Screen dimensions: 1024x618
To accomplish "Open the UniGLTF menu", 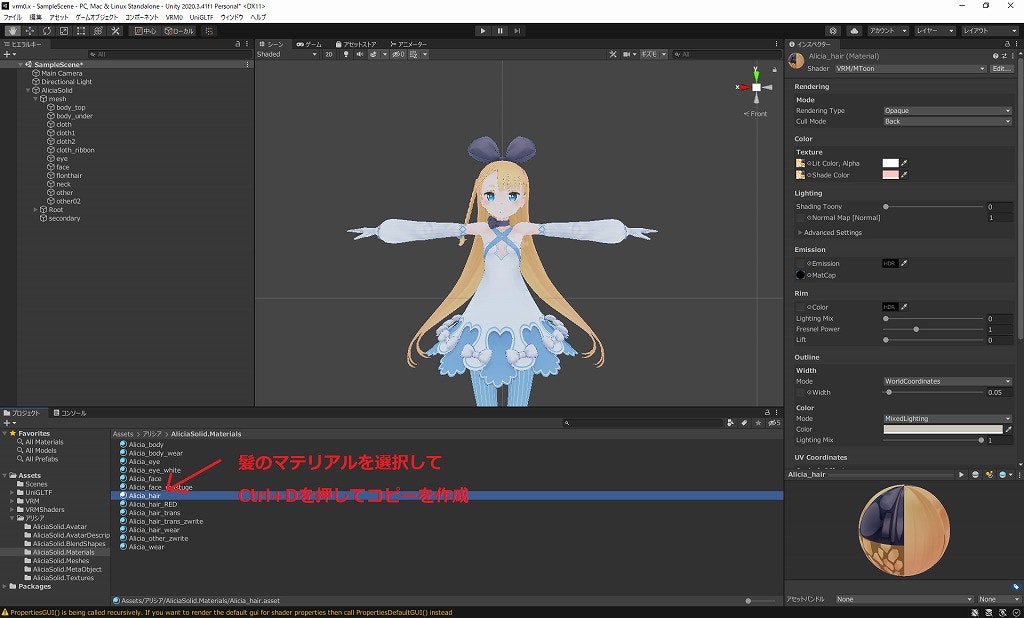I will pos(201,17).
